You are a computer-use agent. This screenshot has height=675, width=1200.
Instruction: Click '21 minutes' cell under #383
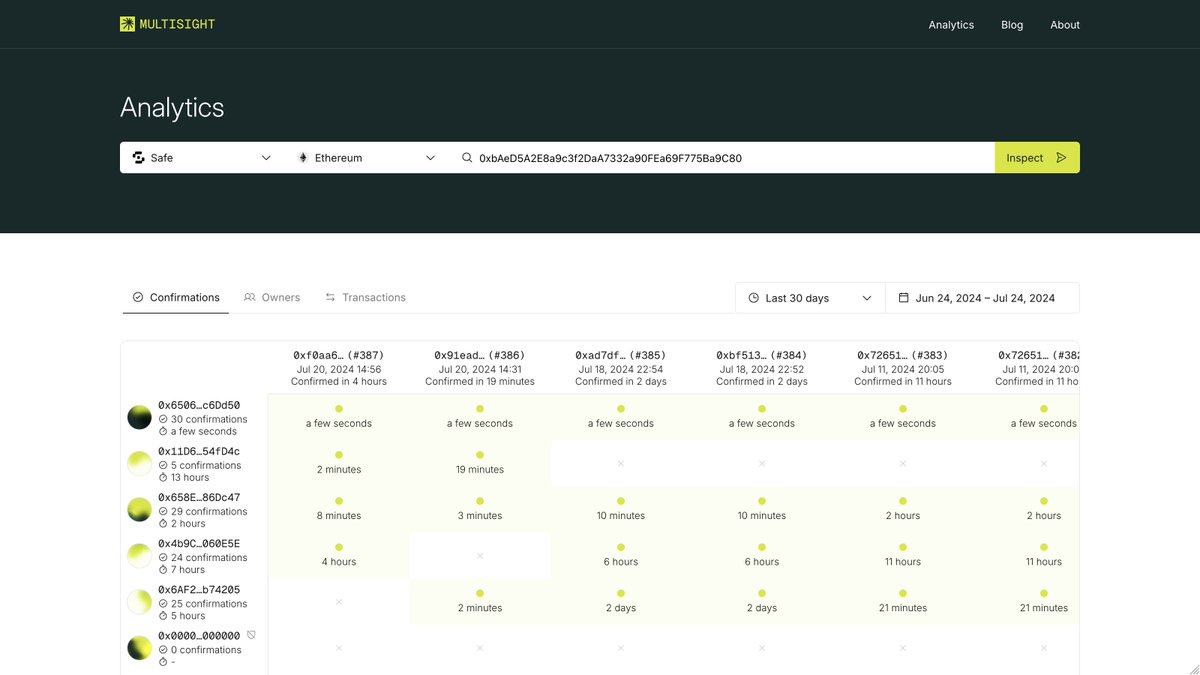pos(903,601)
